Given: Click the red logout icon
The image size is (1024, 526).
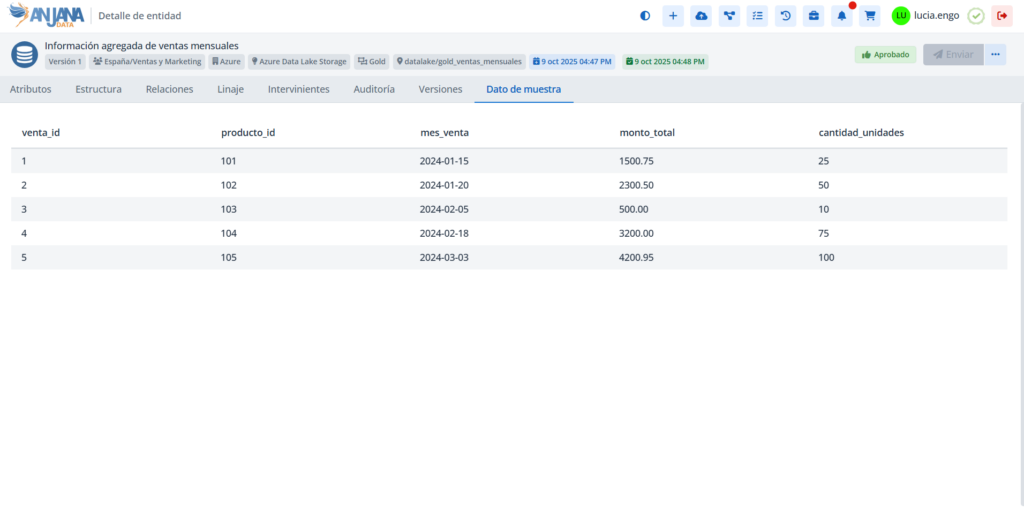Looking at the screenshot, I should pyautogui.click(x=1002, y=16).
